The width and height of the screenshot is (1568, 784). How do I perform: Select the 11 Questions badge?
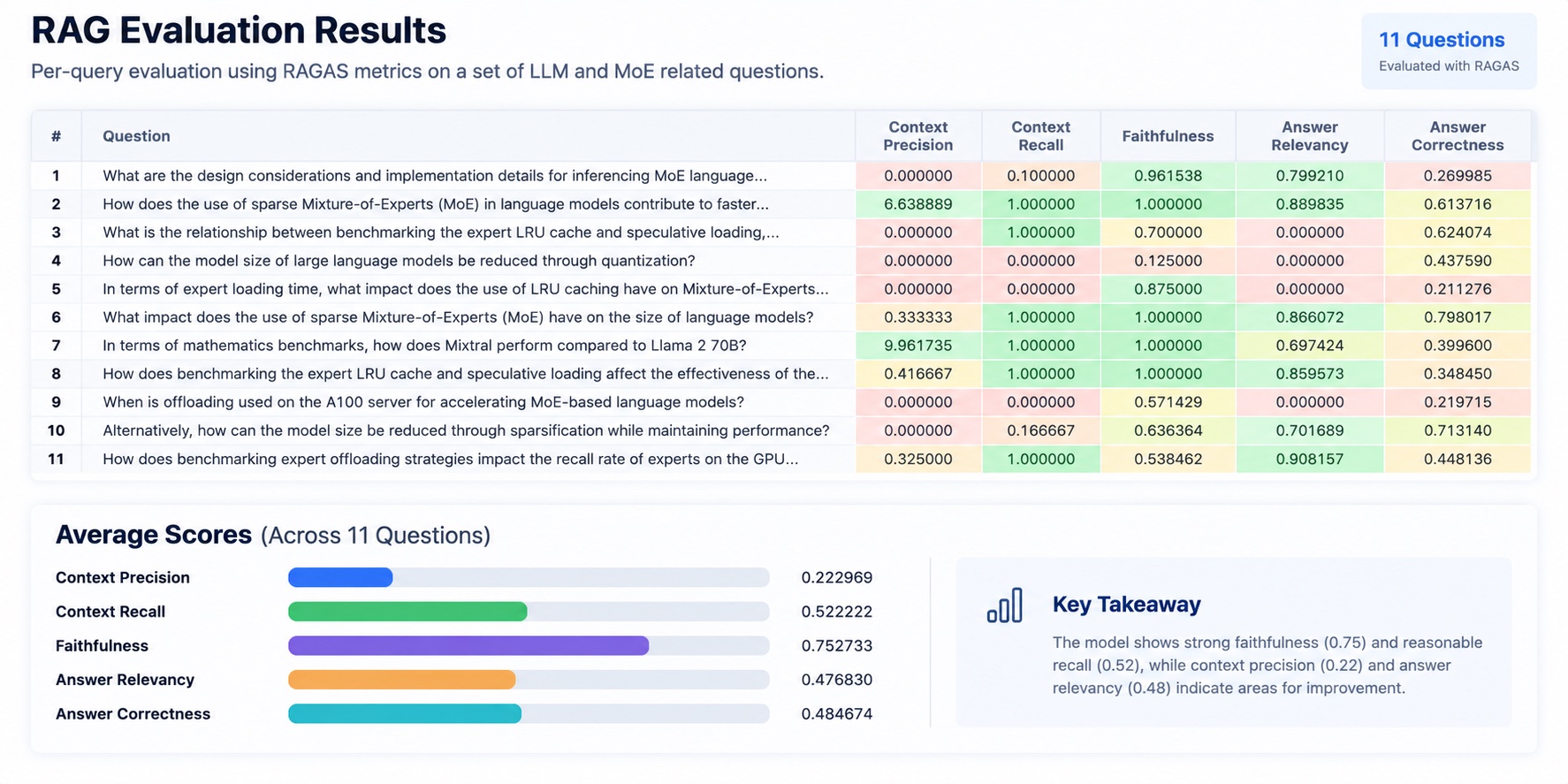coord(1449,51)
